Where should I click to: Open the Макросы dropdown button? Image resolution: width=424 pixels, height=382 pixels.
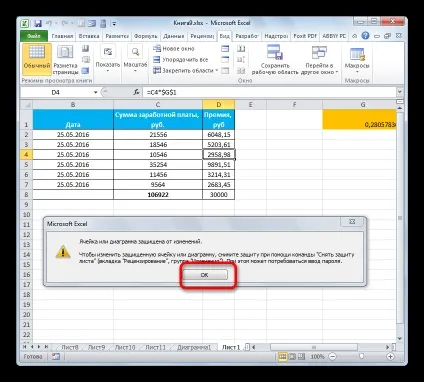tap(357, 60)
